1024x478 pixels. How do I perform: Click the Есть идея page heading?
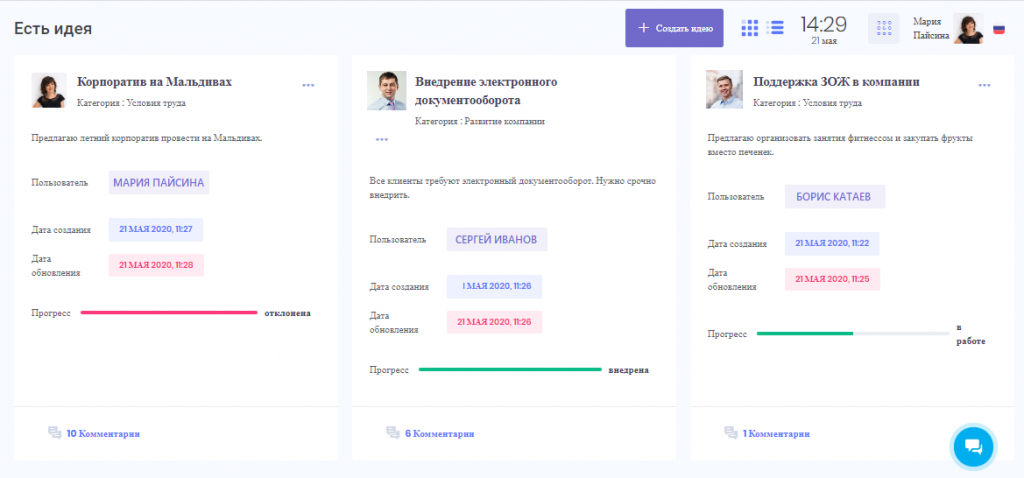(53, 29)
